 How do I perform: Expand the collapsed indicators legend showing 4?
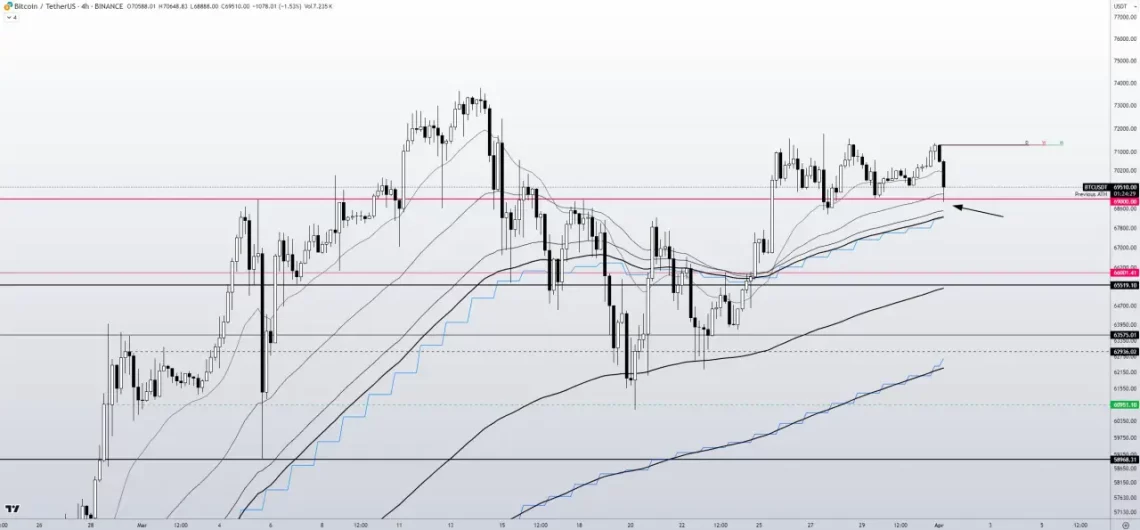11,17
